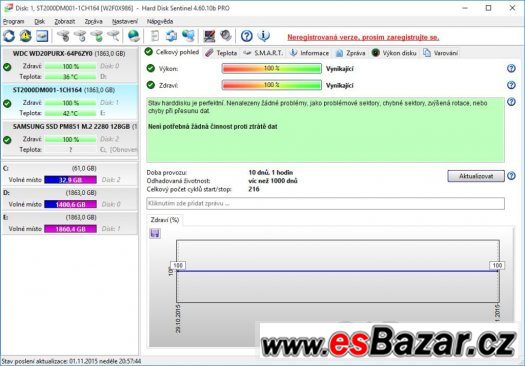Select the WDC WD20PURX-64P6ZY0 disk

click(70, 65)
